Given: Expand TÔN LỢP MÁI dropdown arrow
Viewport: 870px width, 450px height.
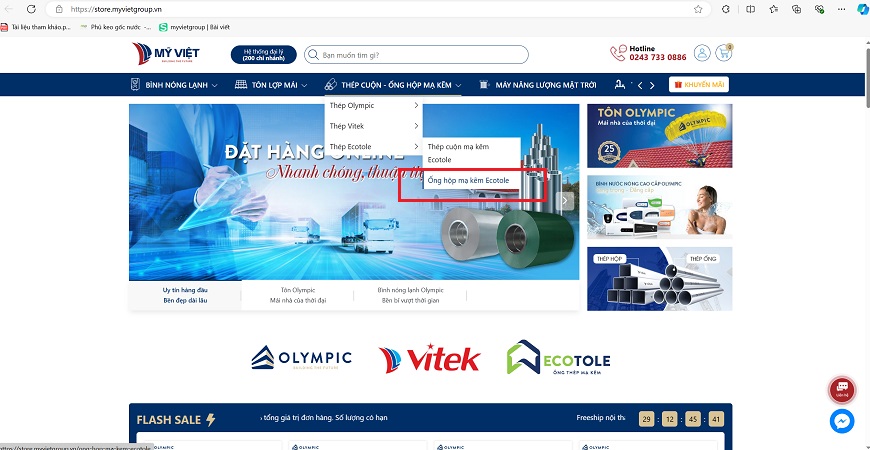Looking at the screenshot, I should click(304, 85).
